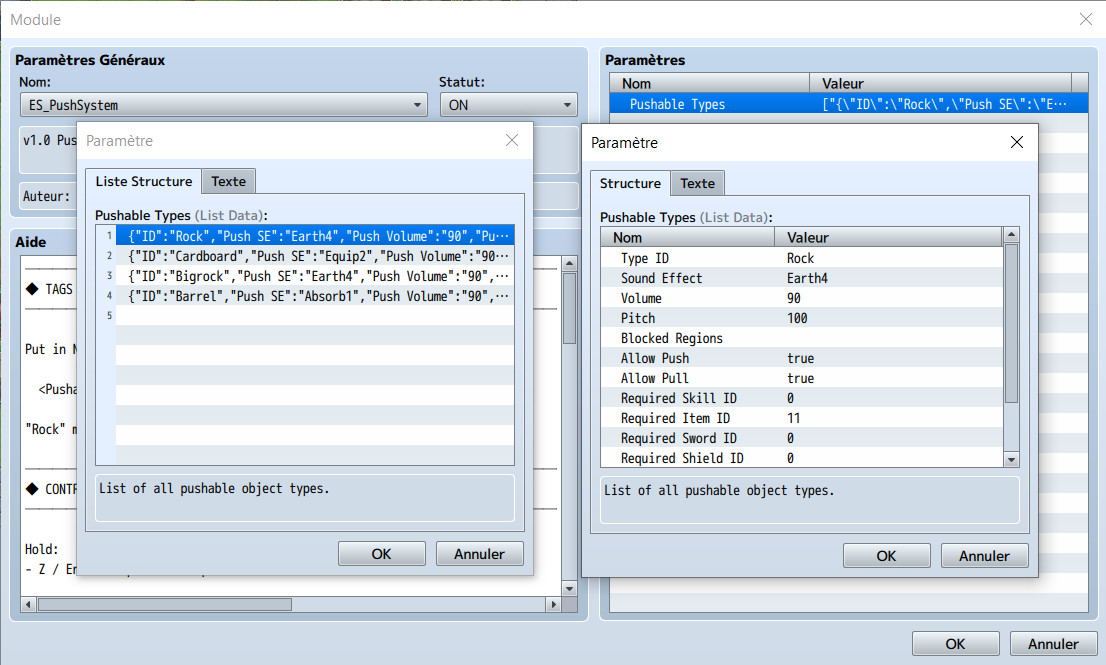
Task: Click Aide horizontal scrollbar thumb
Action: [164, 604]
